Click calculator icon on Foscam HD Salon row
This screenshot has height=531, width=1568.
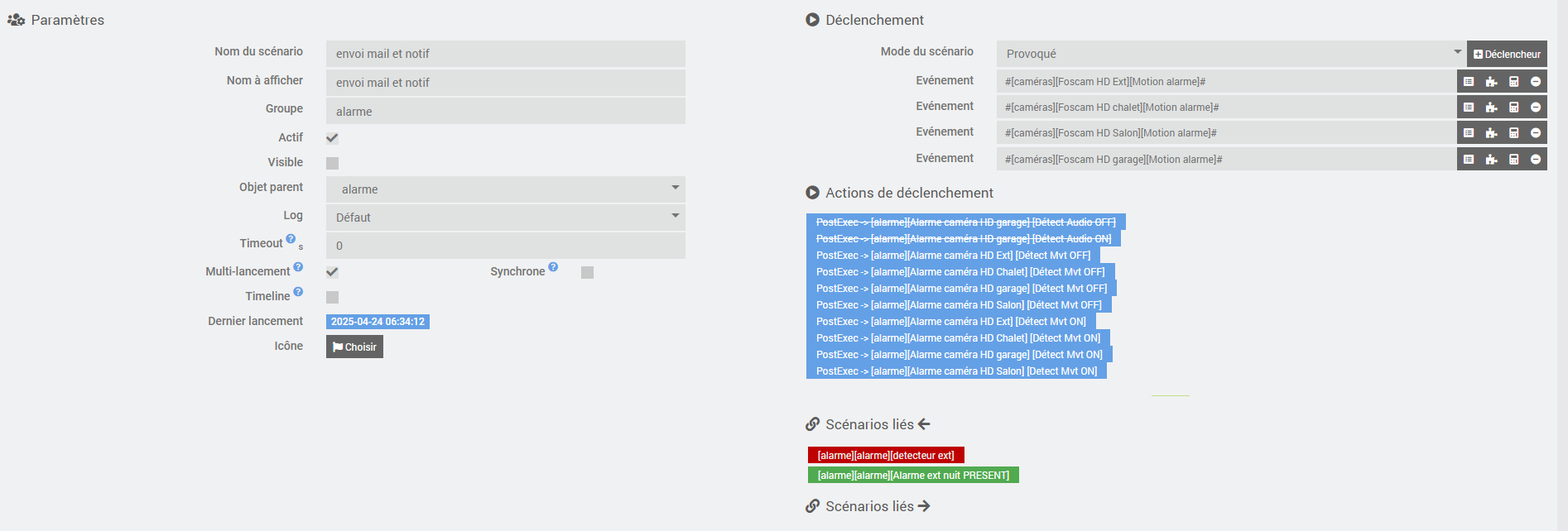pyautogui.click(x=1513, y=133)
